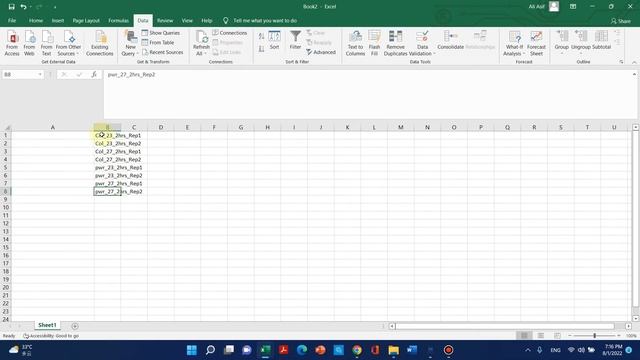The image size is (640, 360).
Task: Click Remove Duplicates
Action: 395,43
